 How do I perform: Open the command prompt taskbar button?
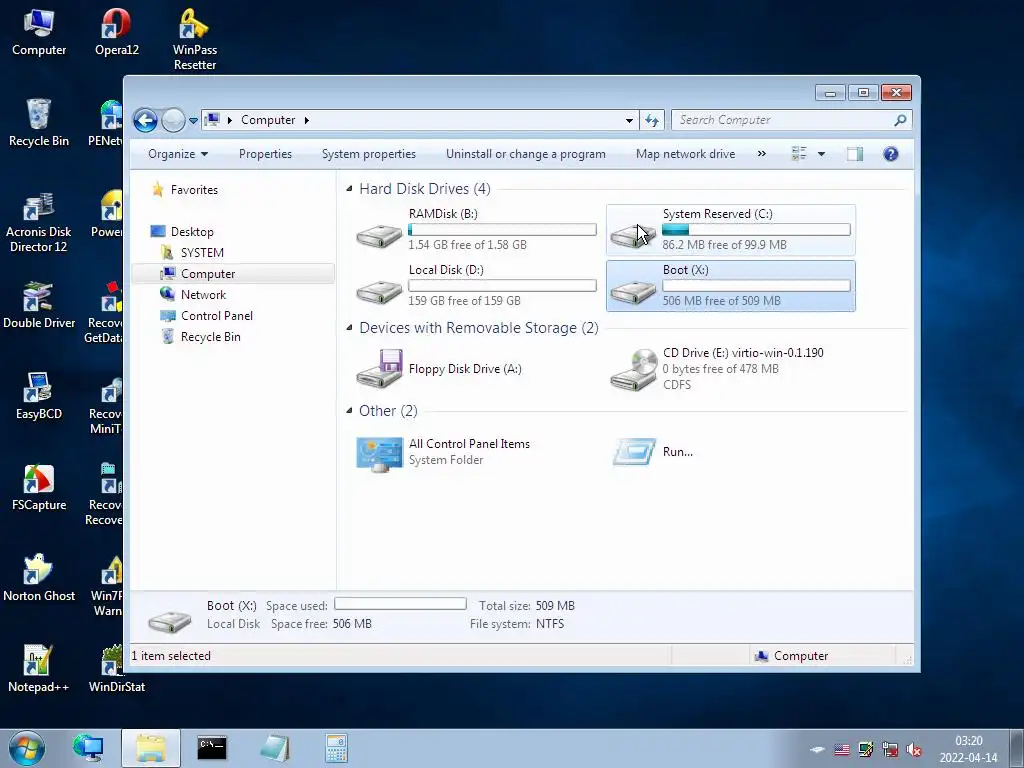pyautogui.click(x=212, y=748)
